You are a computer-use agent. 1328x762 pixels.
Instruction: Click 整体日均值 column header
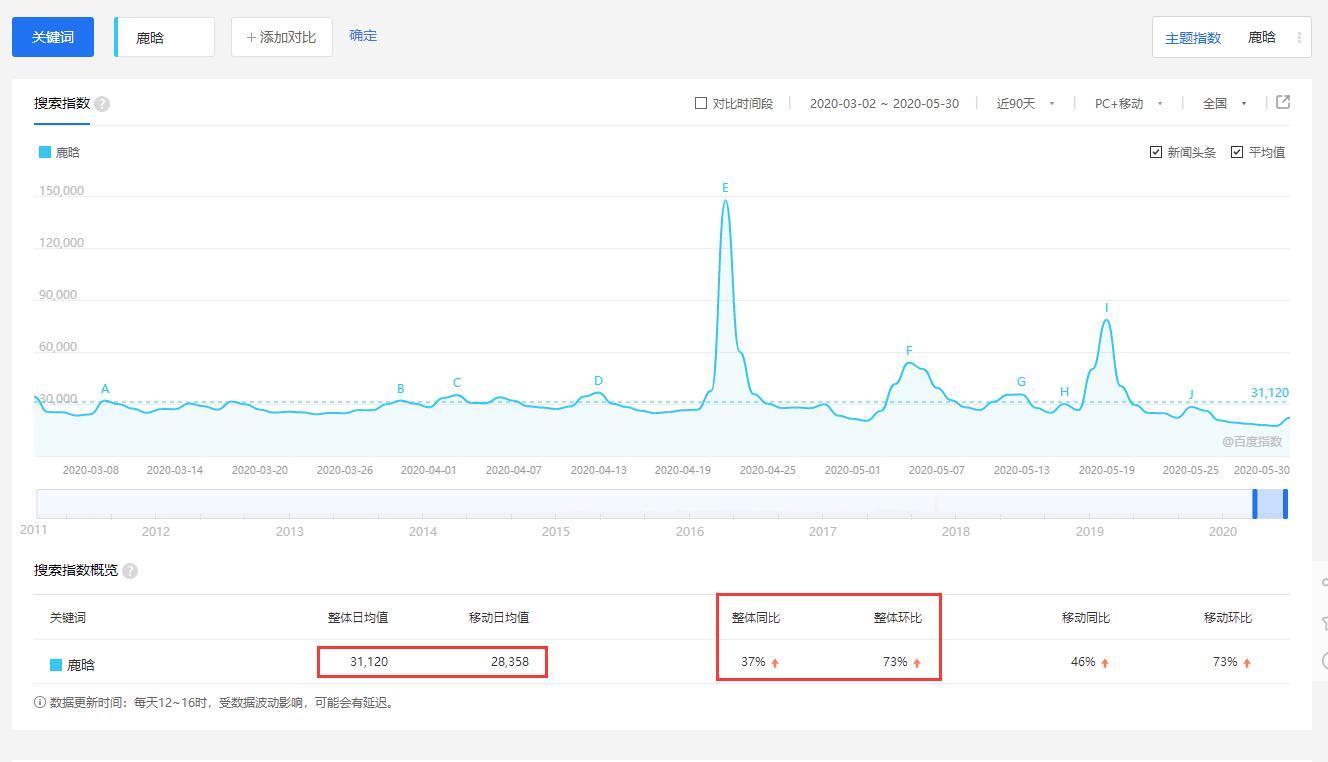(358, 618)
